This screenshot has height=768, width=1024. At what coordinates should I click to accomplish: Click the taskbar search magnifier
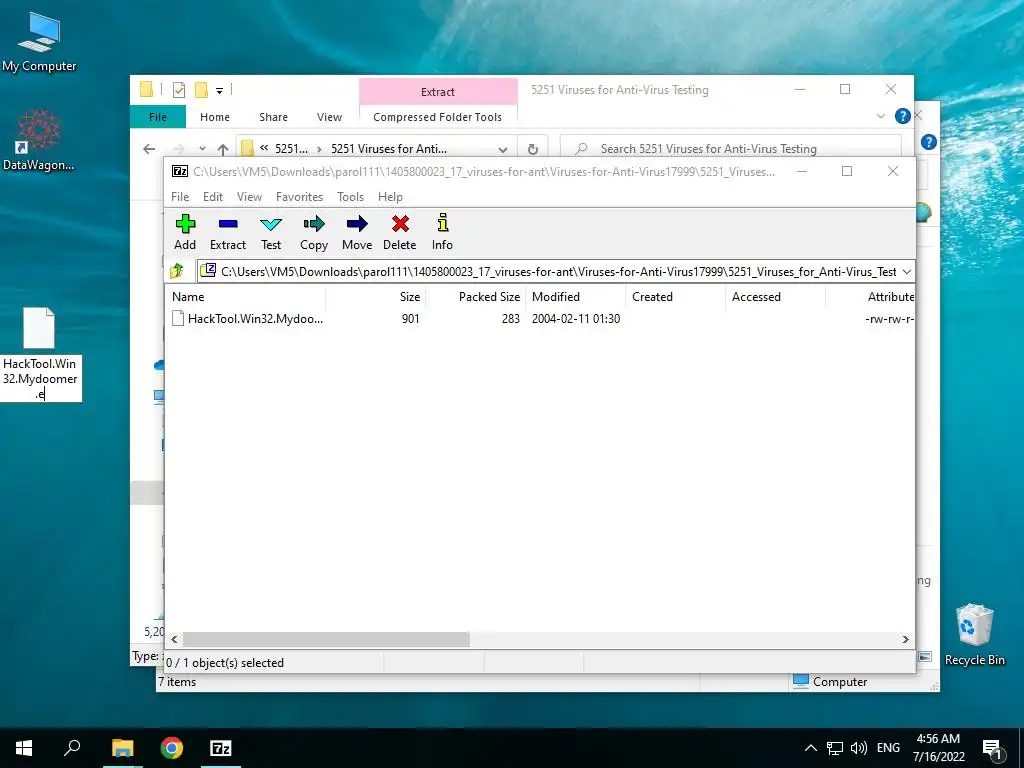pyautogui.click(x=72, y=748)
